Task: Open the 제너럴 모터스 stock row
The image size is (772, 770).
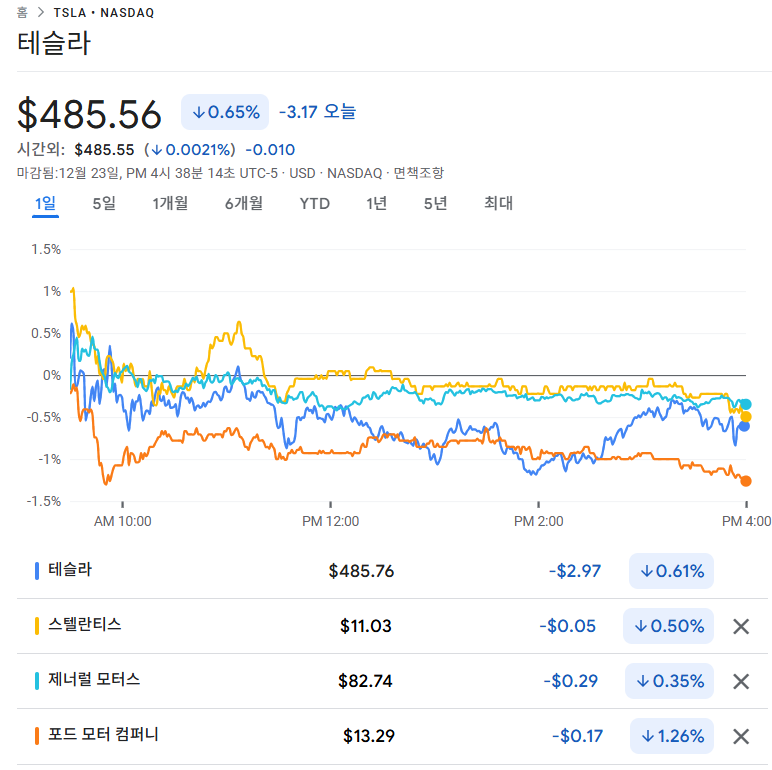Action: pos(95,680)
